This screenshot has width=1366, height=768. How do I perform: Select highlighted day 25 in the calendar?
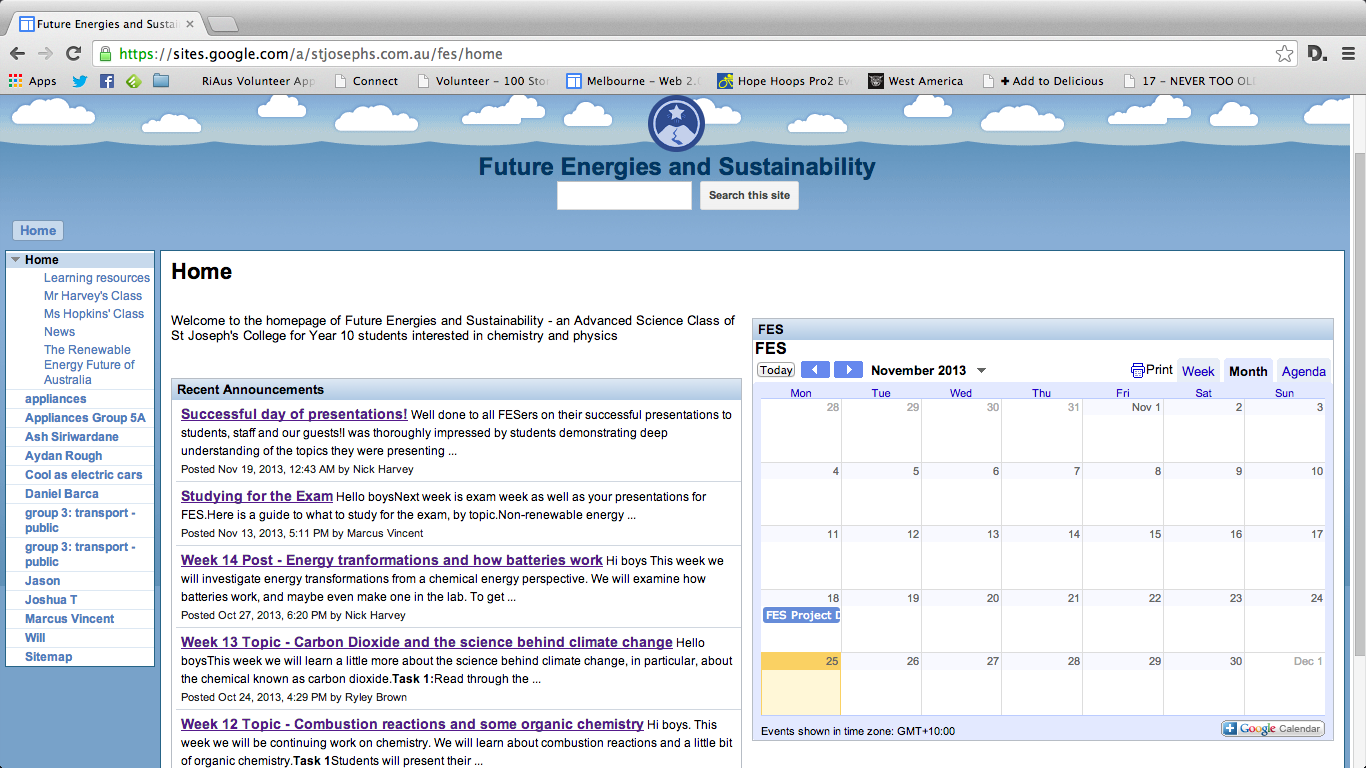click(801, 684)
